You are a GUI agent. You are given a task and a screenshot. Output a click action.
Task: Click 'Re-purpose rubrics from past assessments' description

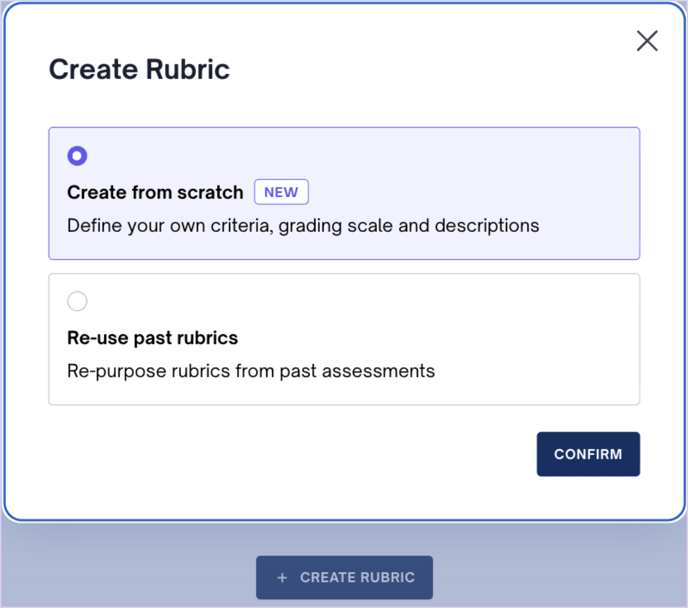tap(251, 371)
